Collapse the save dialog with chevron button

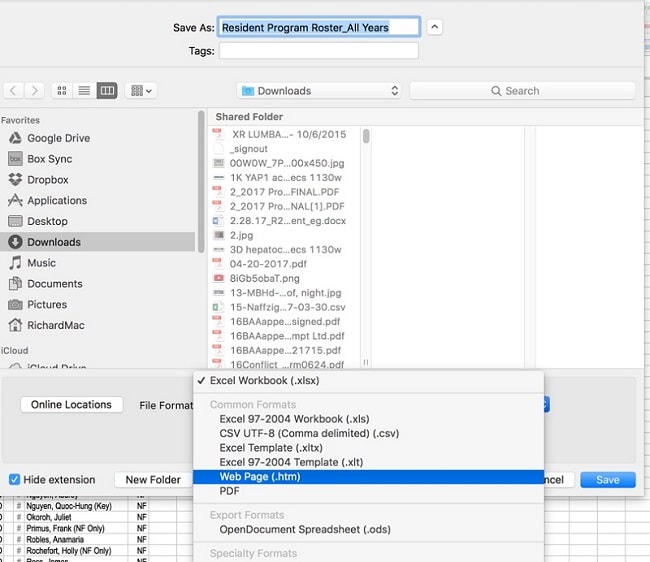pyautogui.click(x=434, y=27)
